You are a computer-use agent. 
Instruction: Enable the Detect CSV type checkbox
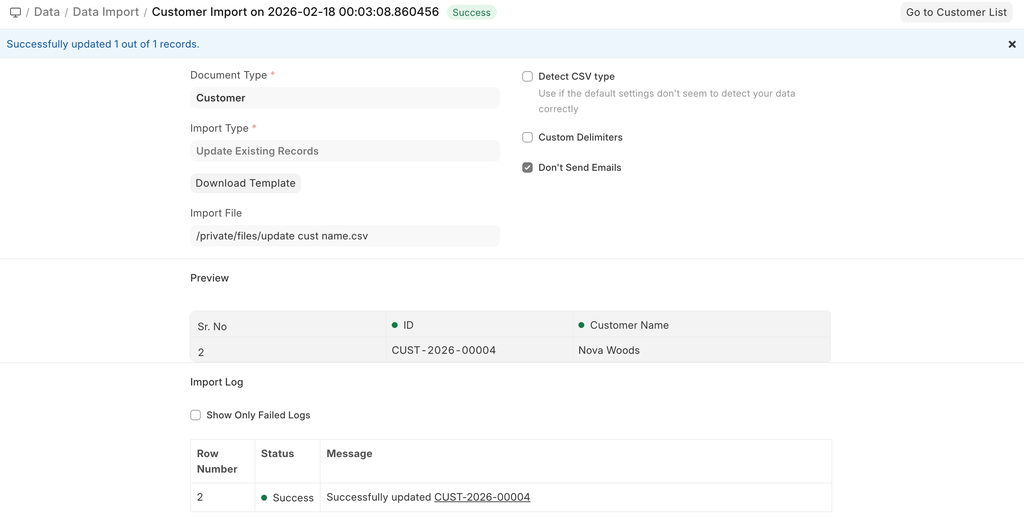point(527,77)
